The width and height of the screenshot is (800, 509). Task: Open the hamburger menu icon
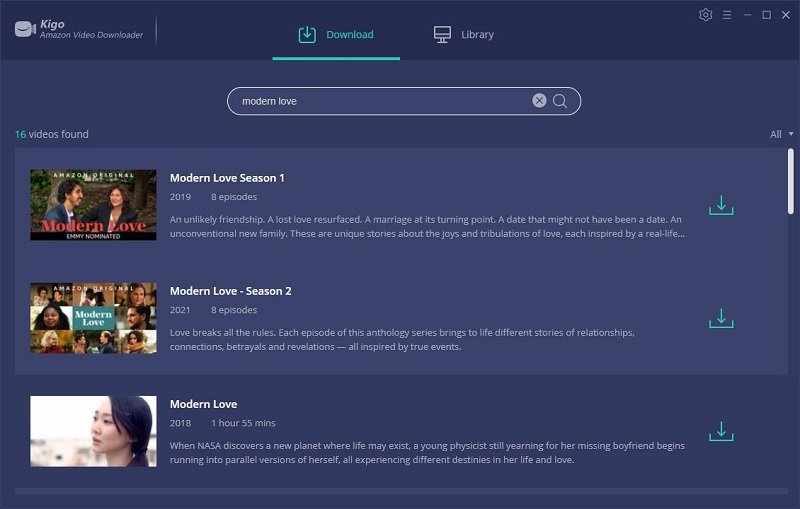727,15
